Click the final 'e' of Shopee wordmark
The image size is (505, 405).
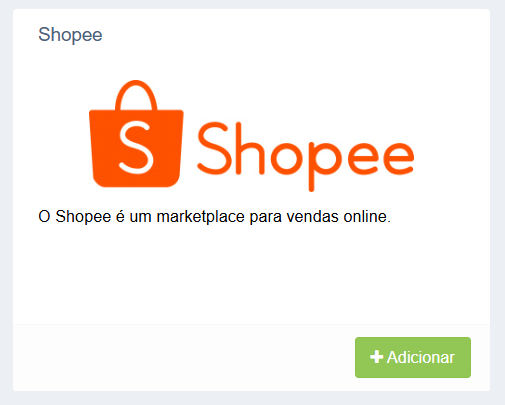pyautogui.click(x=398, y=158)
